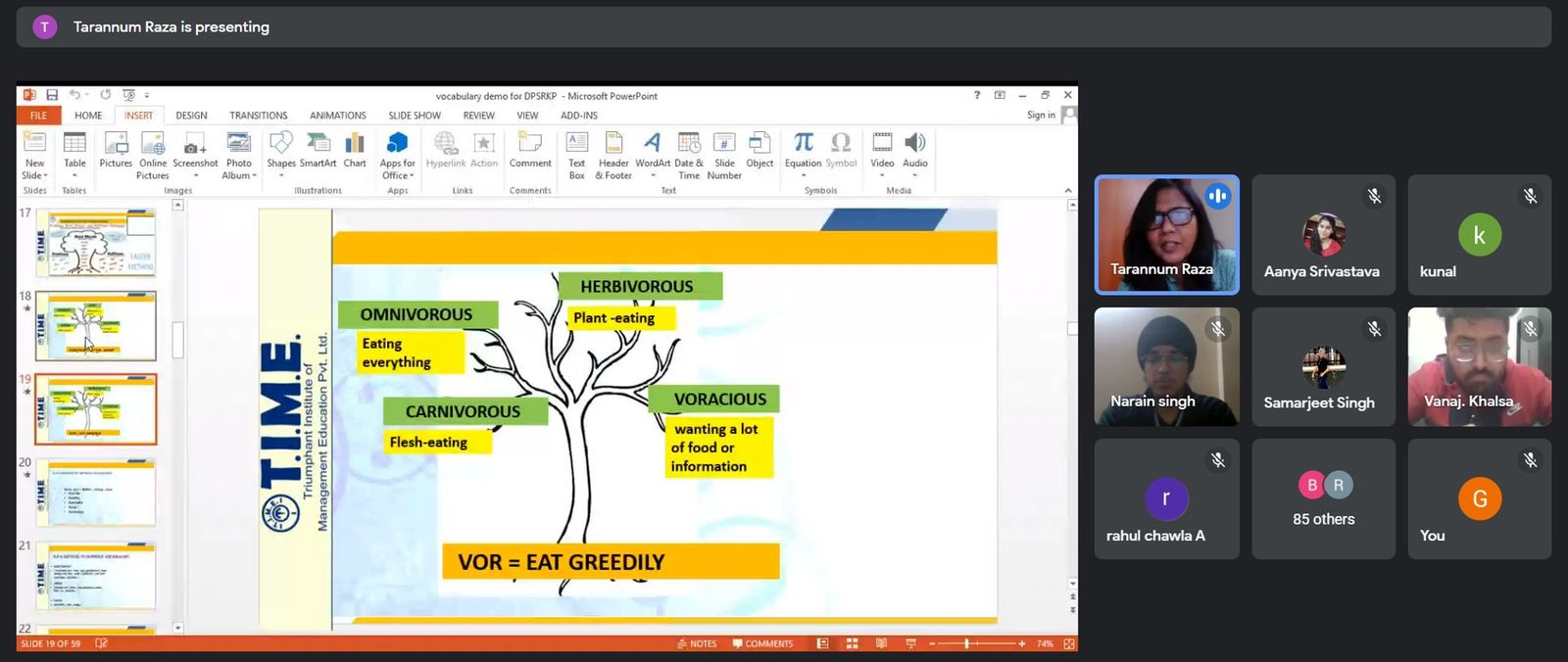This screenshot has width=1568, height=662.
Task: Click Sign in link in PowerPoint
Action: click(x=1041, y=116)
